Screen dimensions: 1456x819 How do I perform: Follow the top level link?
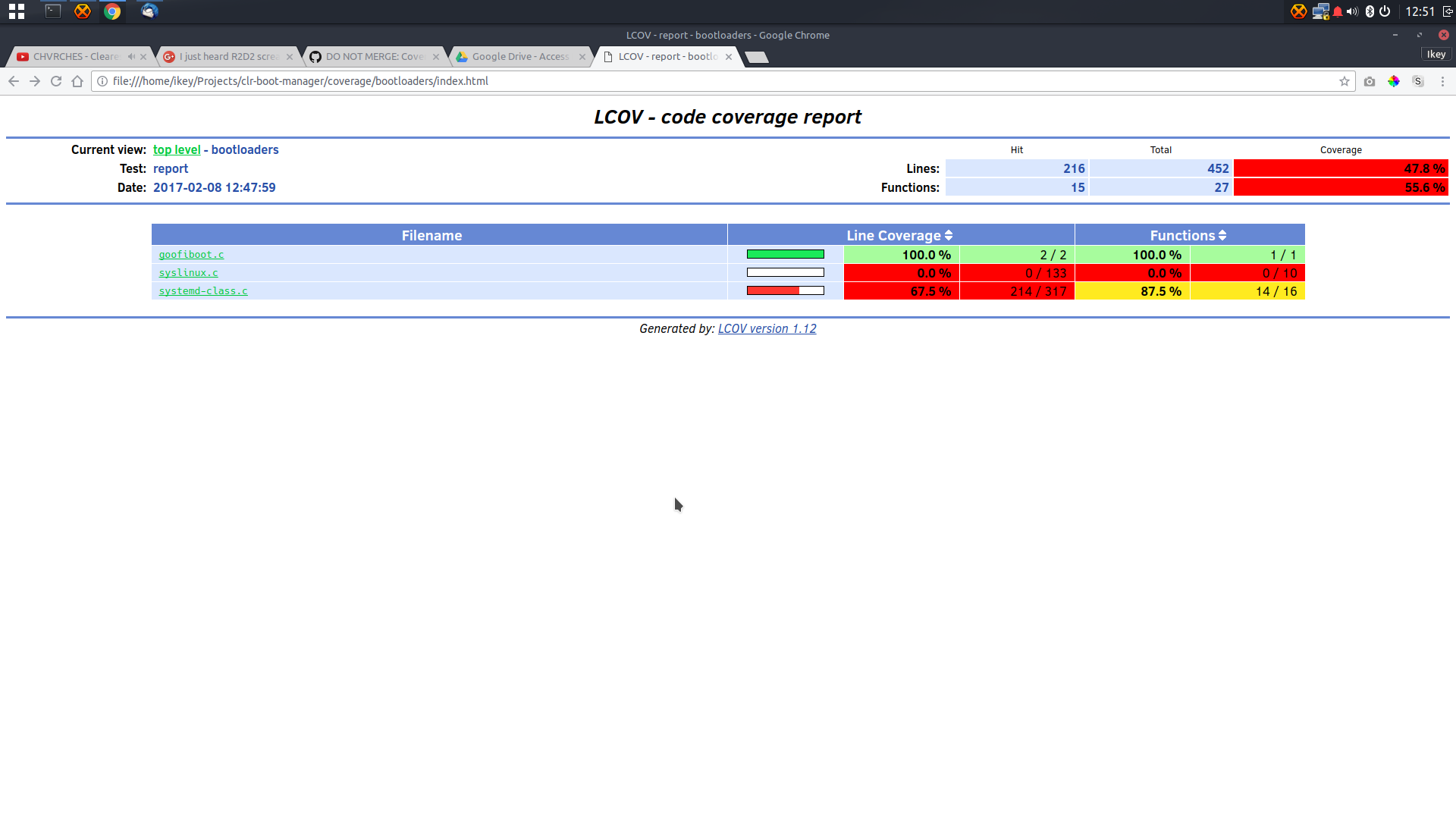(x=177, y=150)
